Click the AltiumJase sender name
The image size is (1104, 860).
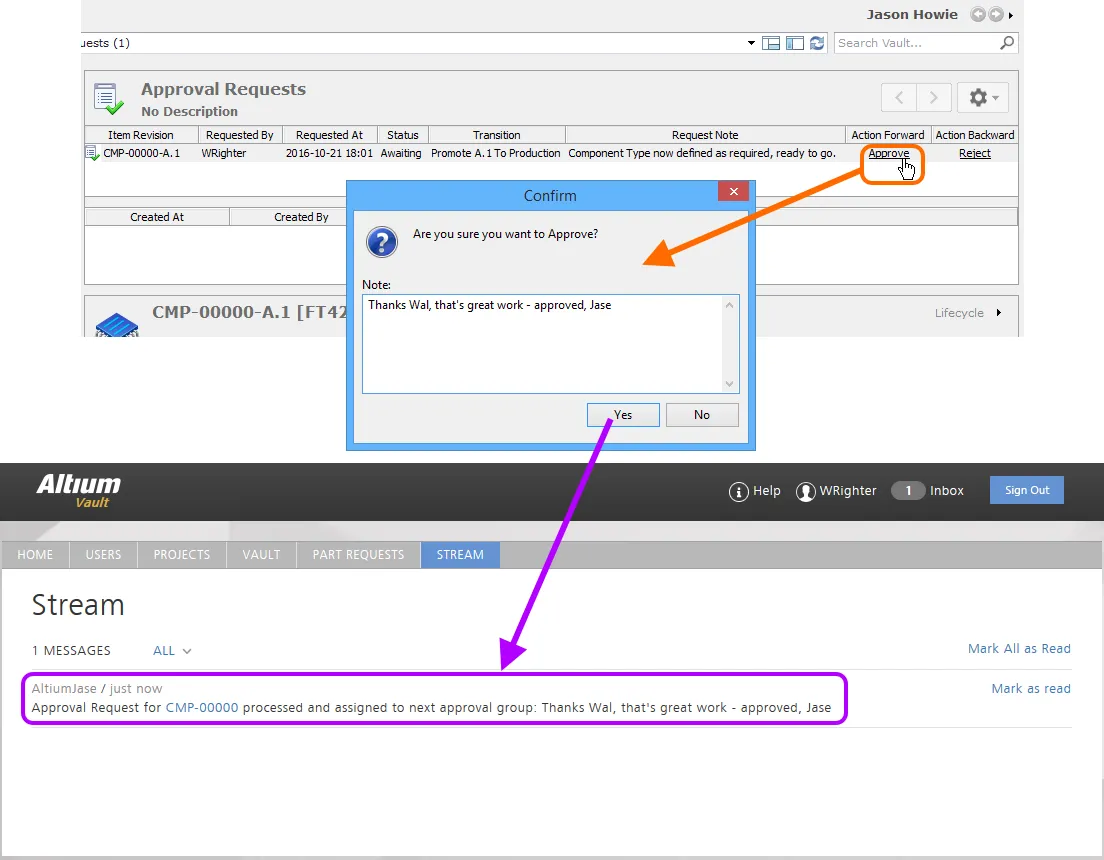click(x=64, y=689)
